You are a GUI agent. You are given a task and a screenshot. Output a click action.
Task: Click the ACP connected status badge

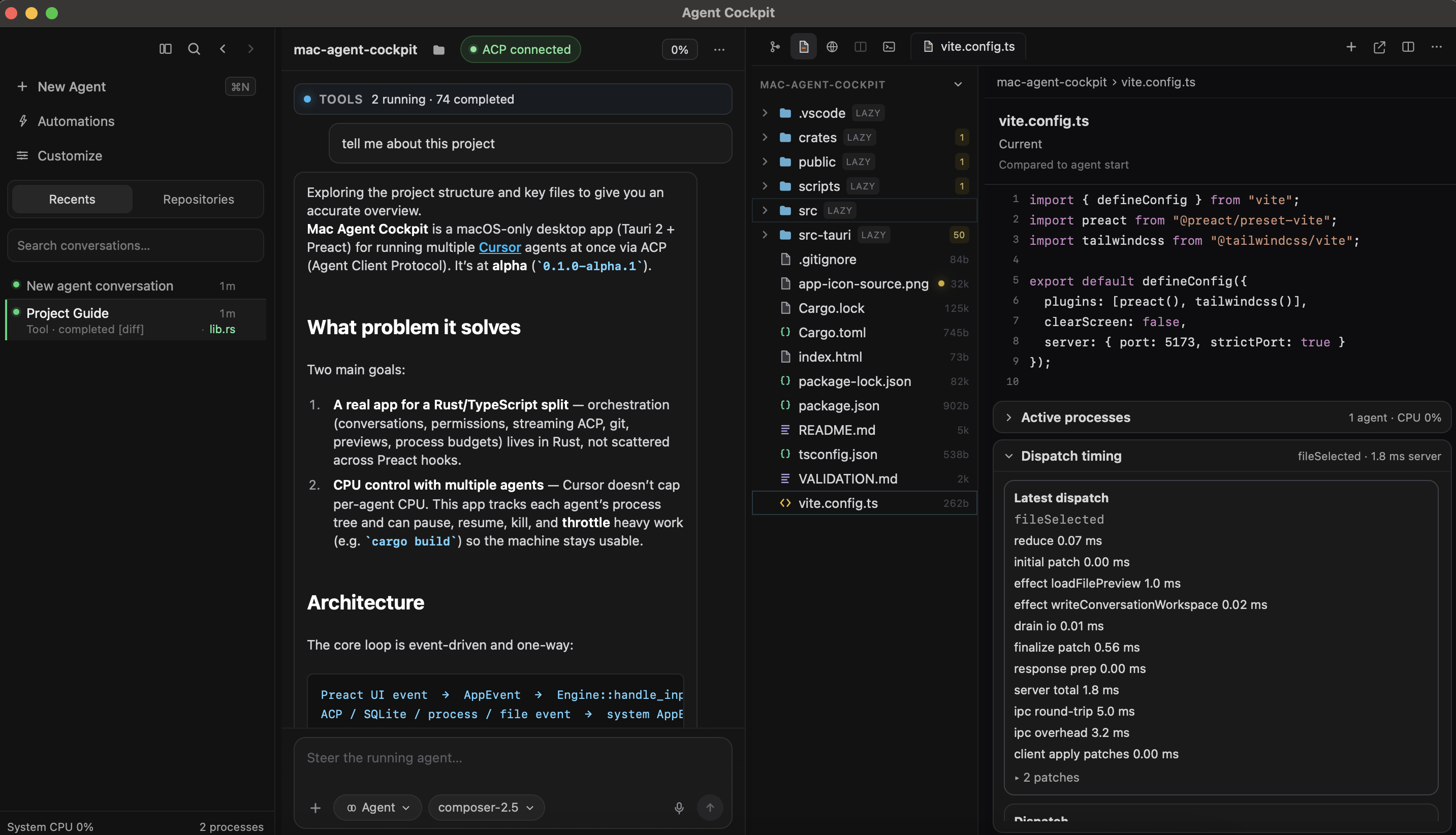tap(520, 49)
